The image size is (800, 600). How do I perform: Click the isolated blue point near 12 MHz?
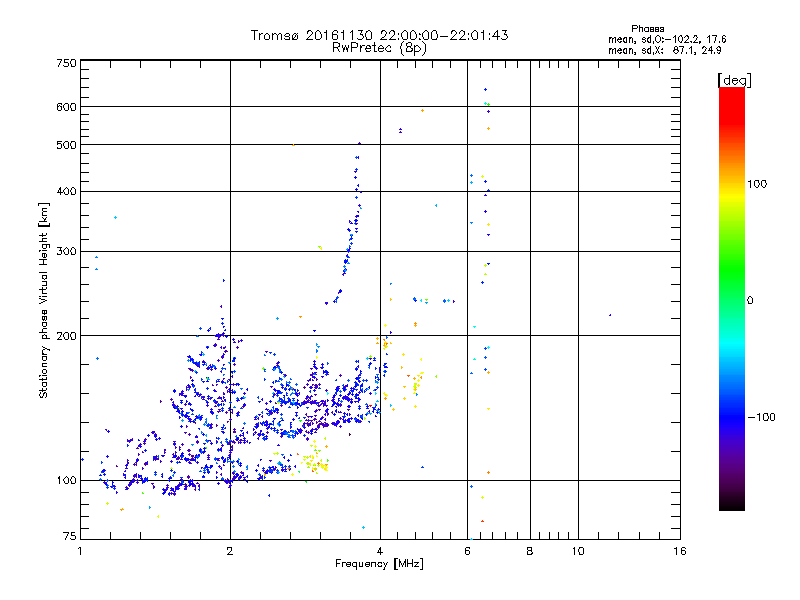coord(610,315)
